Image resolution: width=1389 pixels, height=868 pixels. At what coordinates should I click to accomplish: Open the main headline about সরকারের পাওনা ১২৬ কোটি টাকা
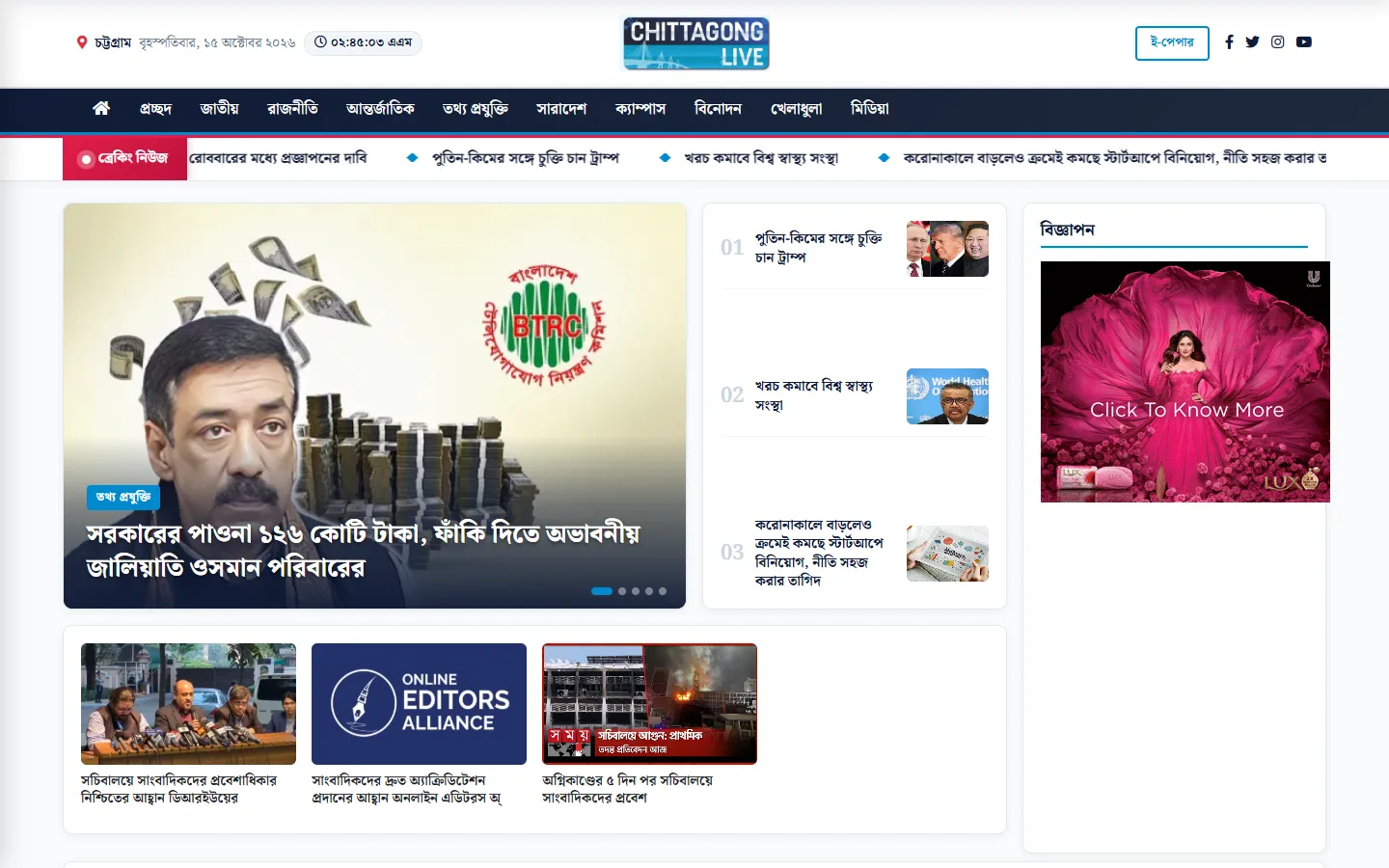pyautogui.click(x=364, y=550)
